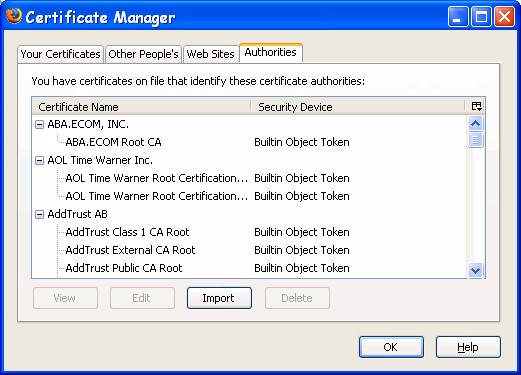
Task: Select the Authorities tab
Action: point(271,52)
